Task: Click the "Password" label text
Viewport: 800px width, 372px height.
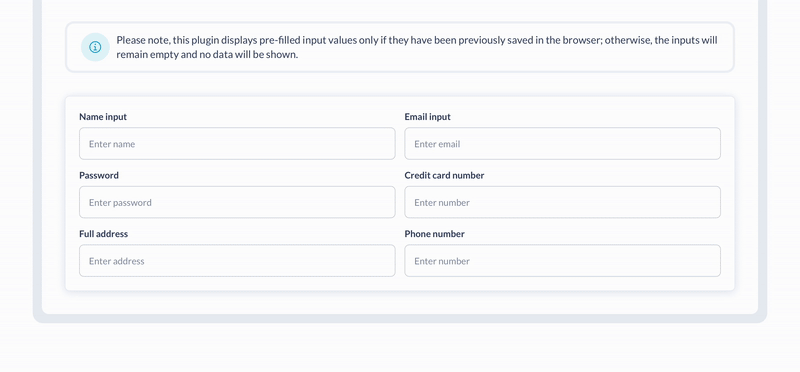Action: tap(99, 176)
